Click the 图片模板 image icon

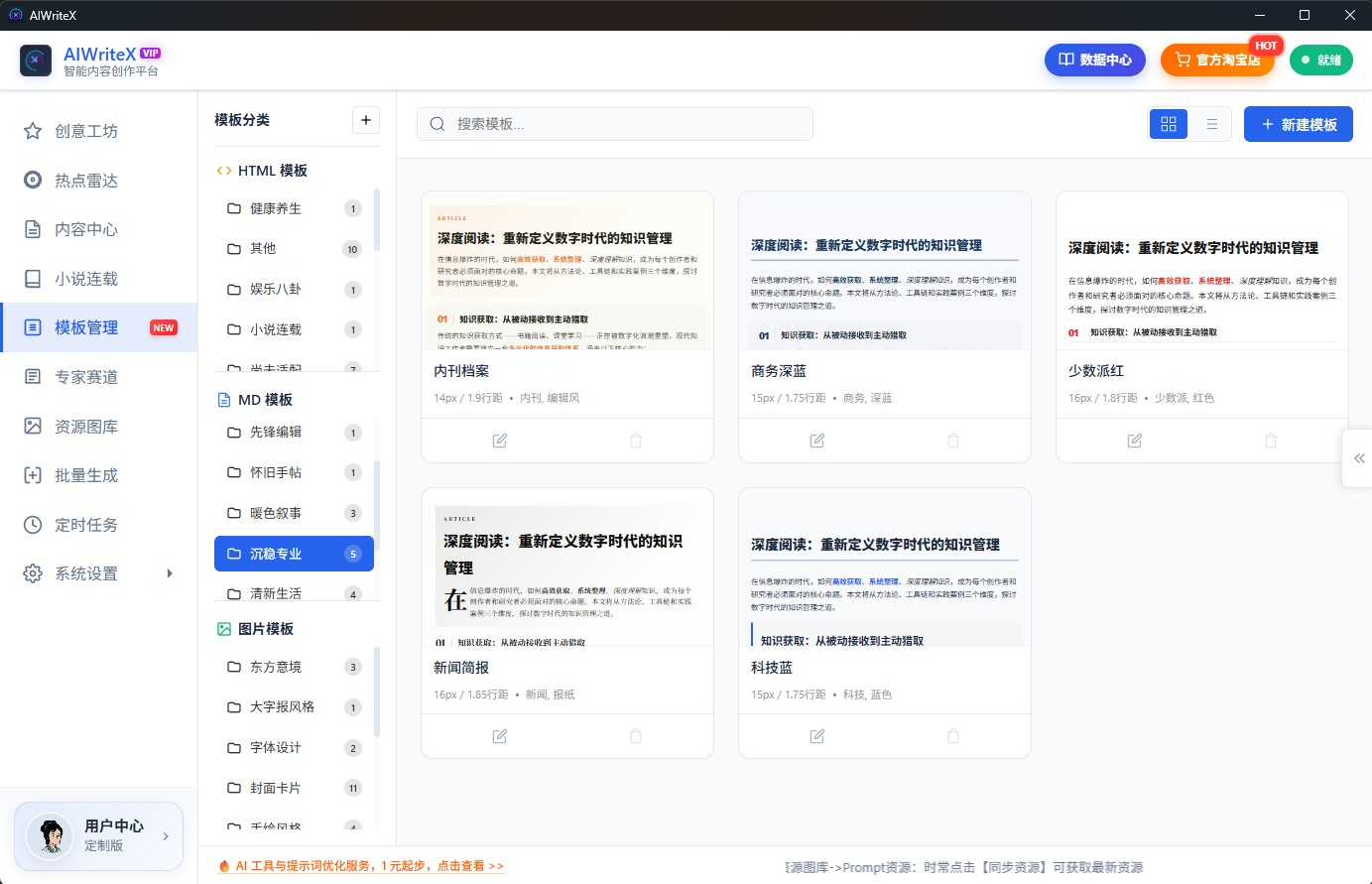224,629
